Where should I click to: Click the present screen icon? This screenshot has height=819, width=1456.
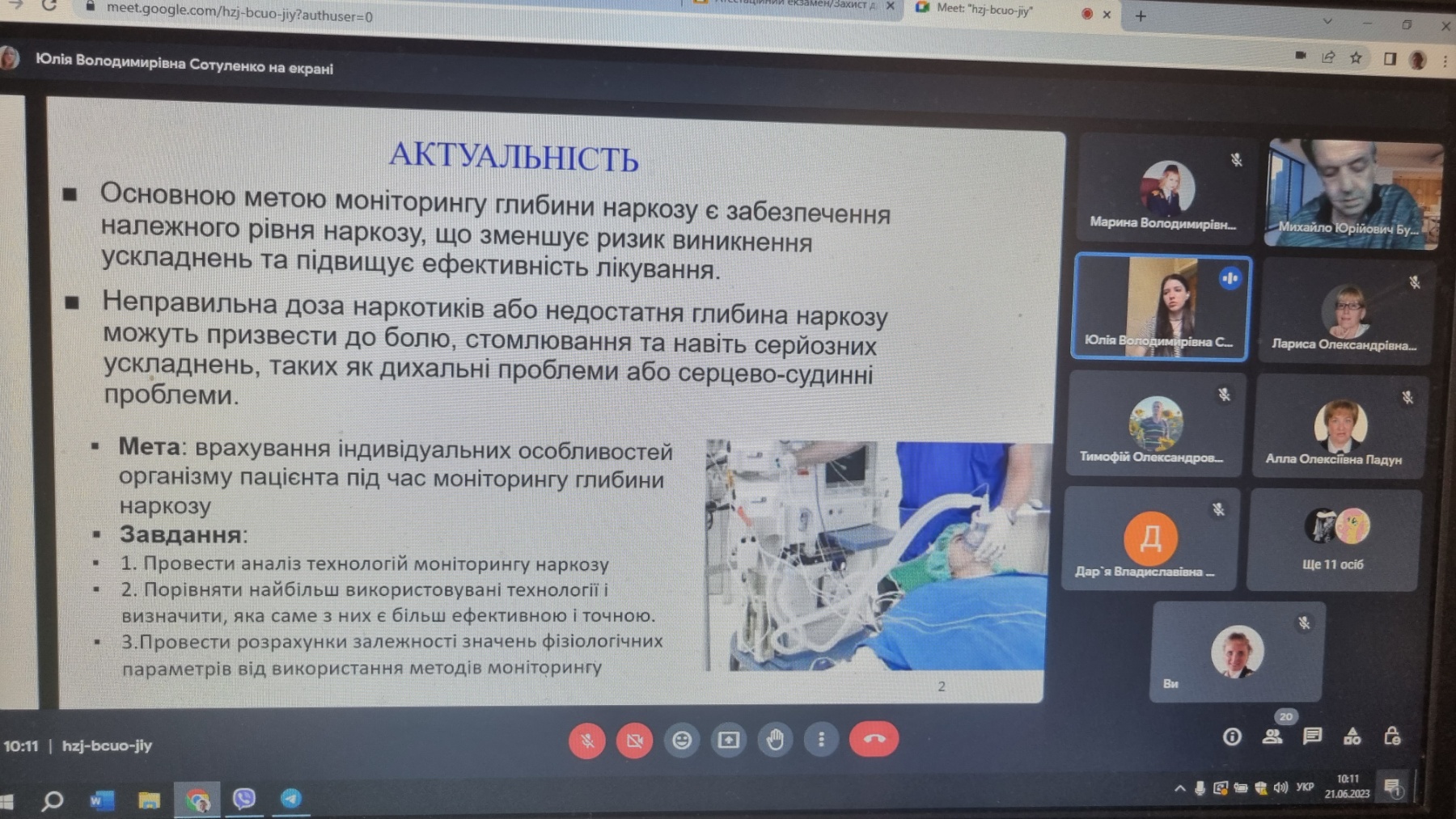click(728, 740)
